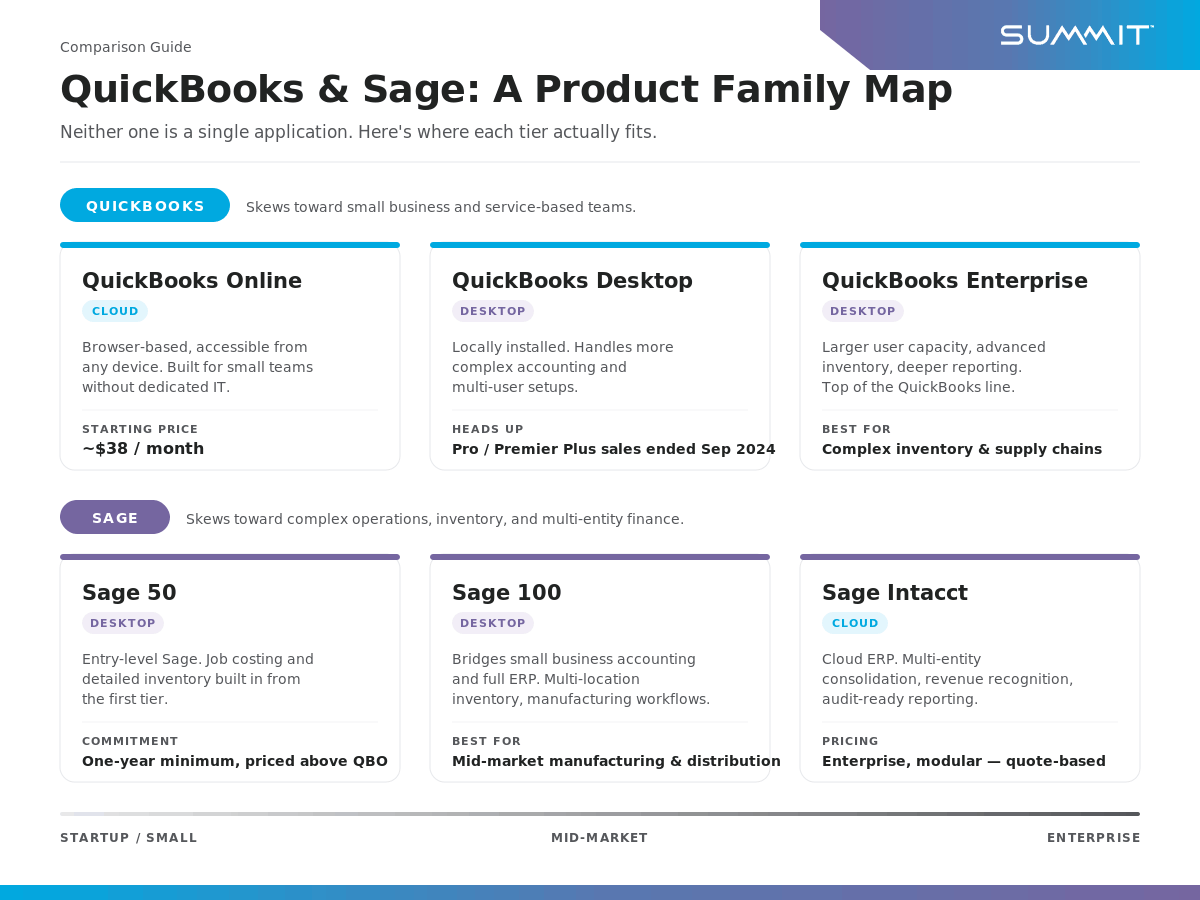Open the QuickBooks Desktop card title

click(572, 281)
